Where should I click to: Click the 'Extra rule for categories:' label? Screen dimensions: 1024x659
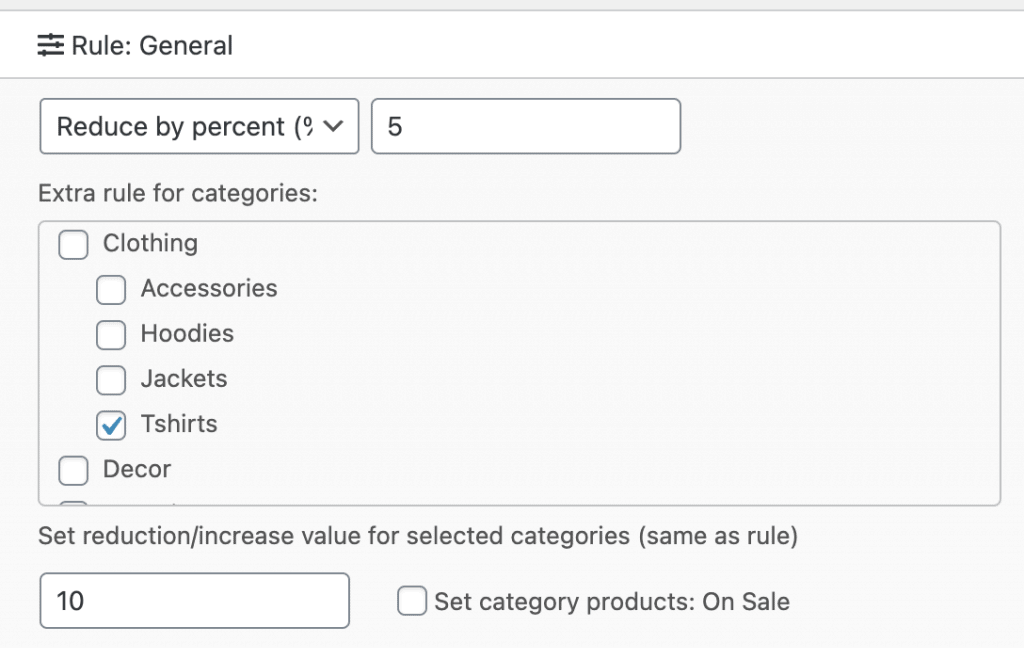click(177, 192)
